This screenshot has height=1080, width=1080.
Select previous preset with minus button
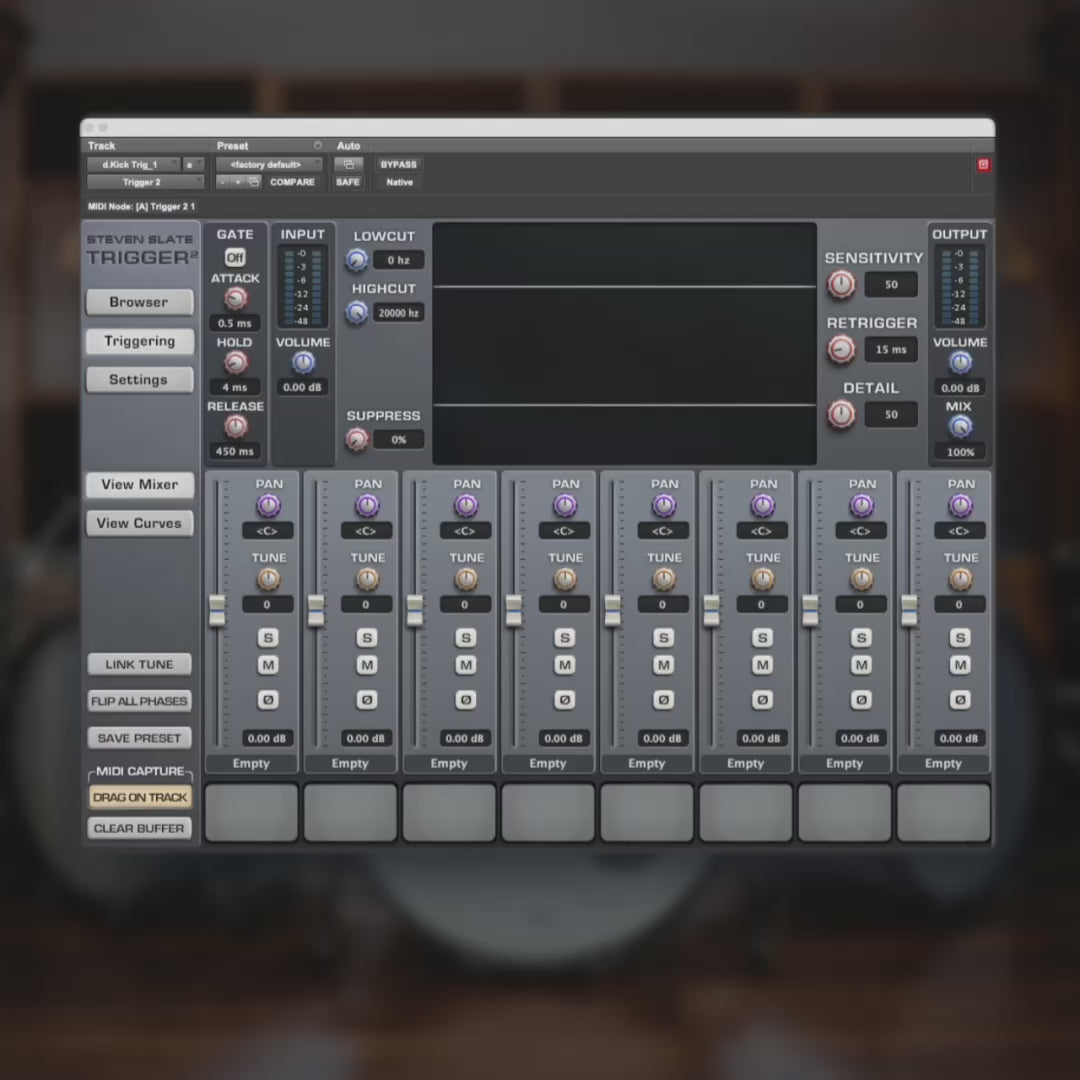222,182
